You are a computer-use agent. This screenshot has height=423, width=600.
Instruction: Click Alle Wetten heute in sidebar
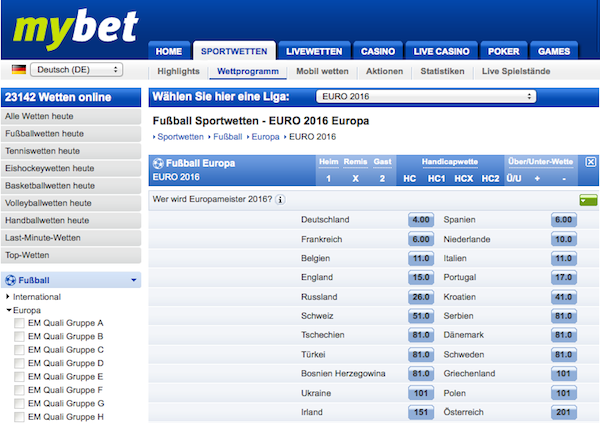point(71,116)
